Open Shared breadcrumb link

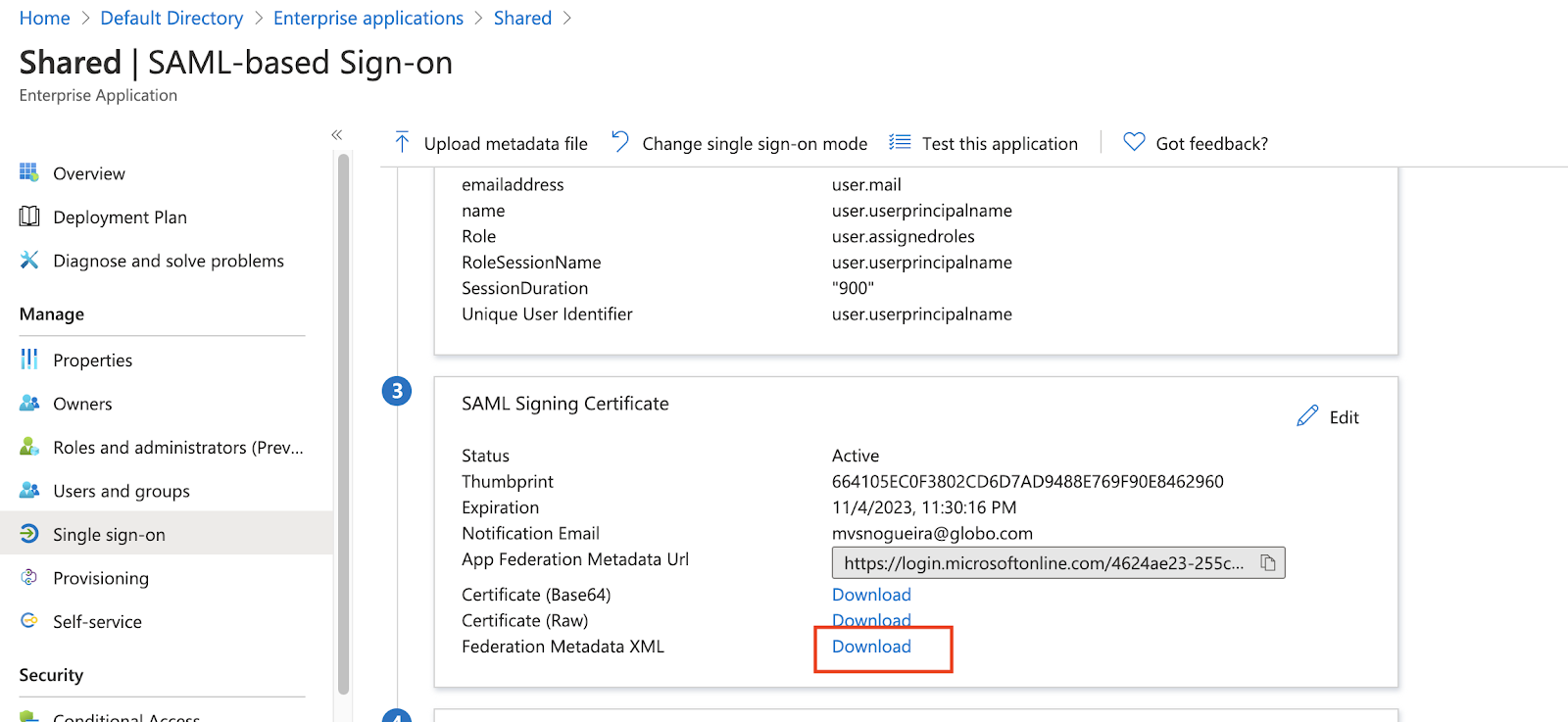[522, 18]
